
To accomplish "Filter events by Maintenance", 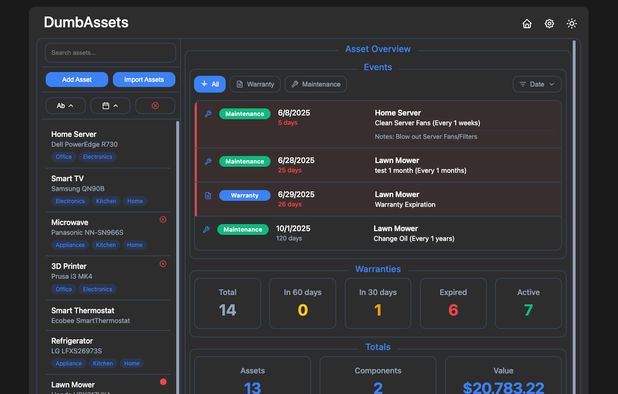I will point(316,84).
